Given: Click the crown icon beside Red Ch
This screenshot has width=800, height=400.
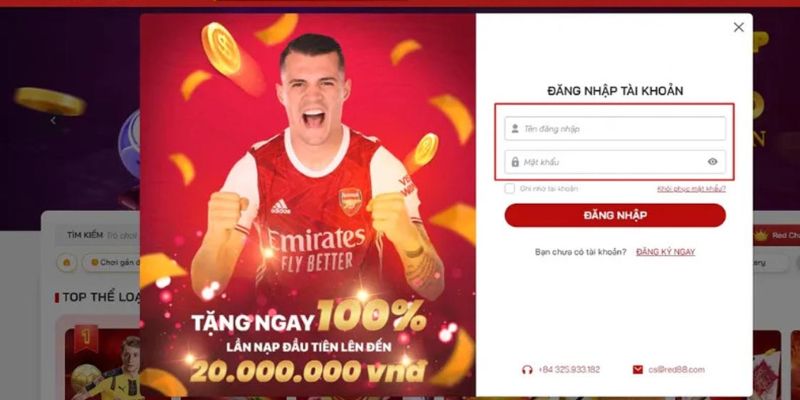Looking at the screenshot, I should (x=761, y=236).
